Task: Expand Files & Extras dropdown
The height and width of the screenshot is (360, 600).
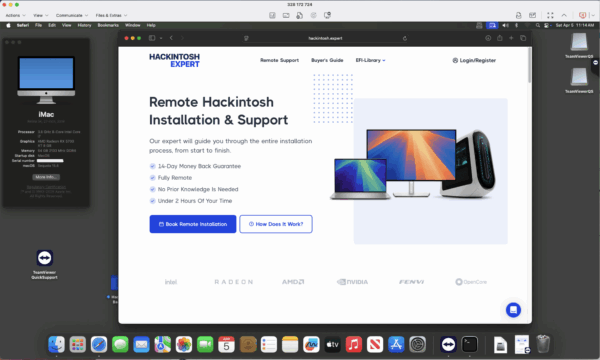Action: (111, 15)
